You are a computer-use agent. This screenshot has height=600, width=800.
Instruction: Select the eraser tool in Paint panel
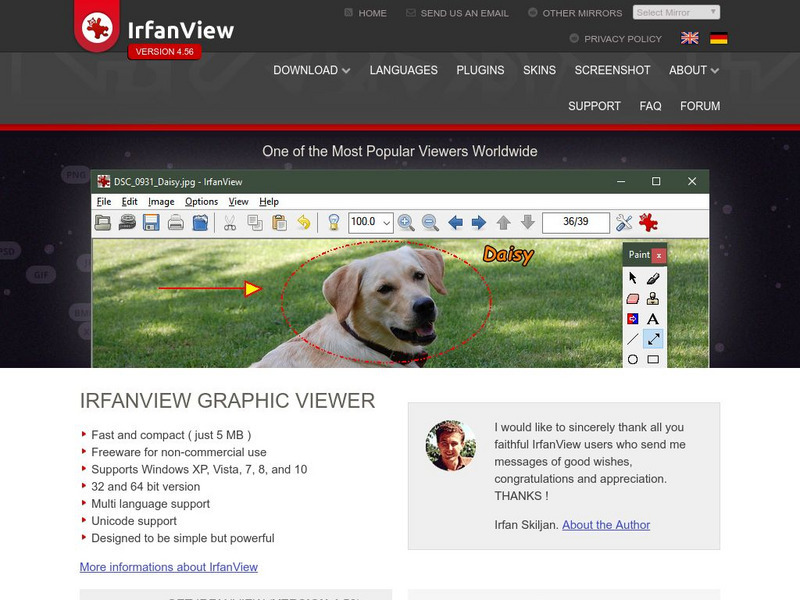coord(633,298)
